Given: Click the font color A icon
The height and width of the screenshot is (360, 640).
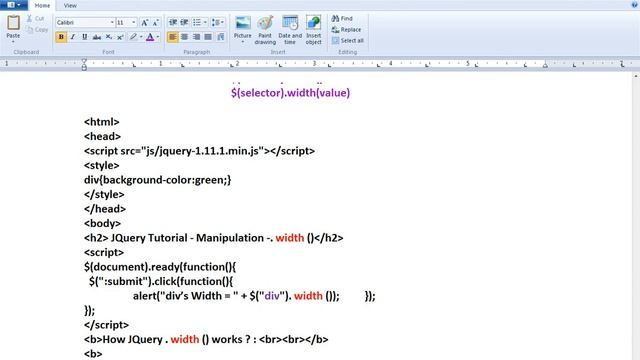Looking at the screenshot, I should (x=150, y=37).
